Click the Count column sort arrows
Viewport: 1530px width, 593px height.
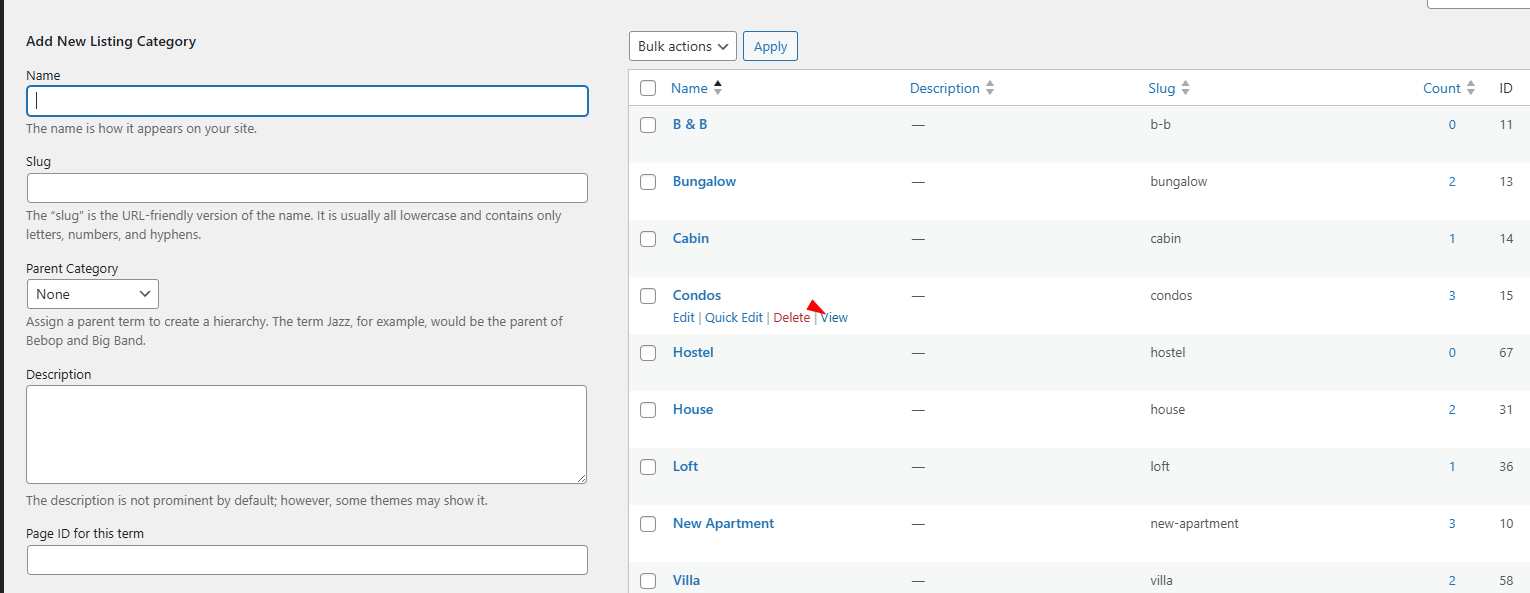[x=1470, y=88]
